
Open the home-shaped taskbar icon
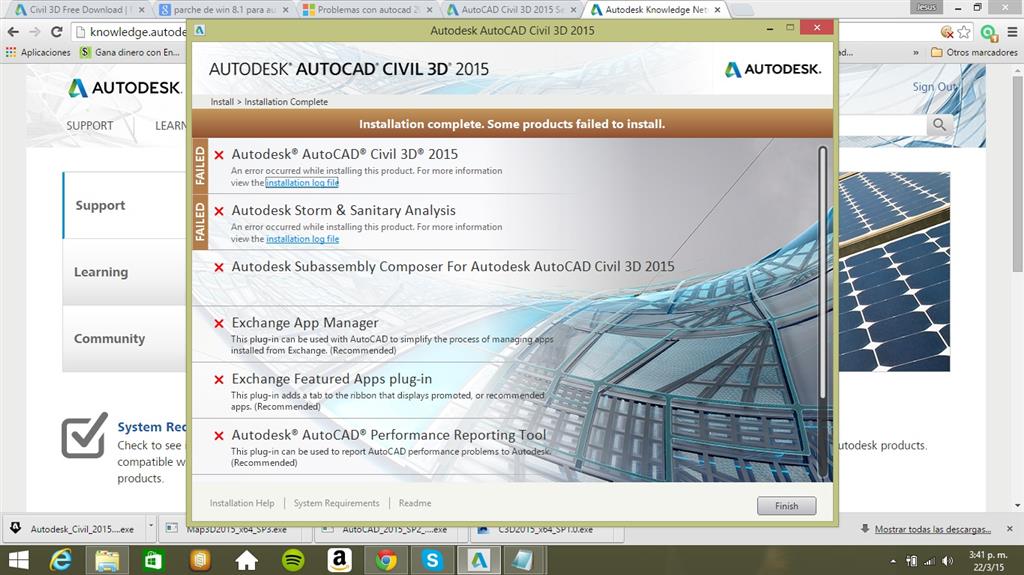tap(246, 561)
